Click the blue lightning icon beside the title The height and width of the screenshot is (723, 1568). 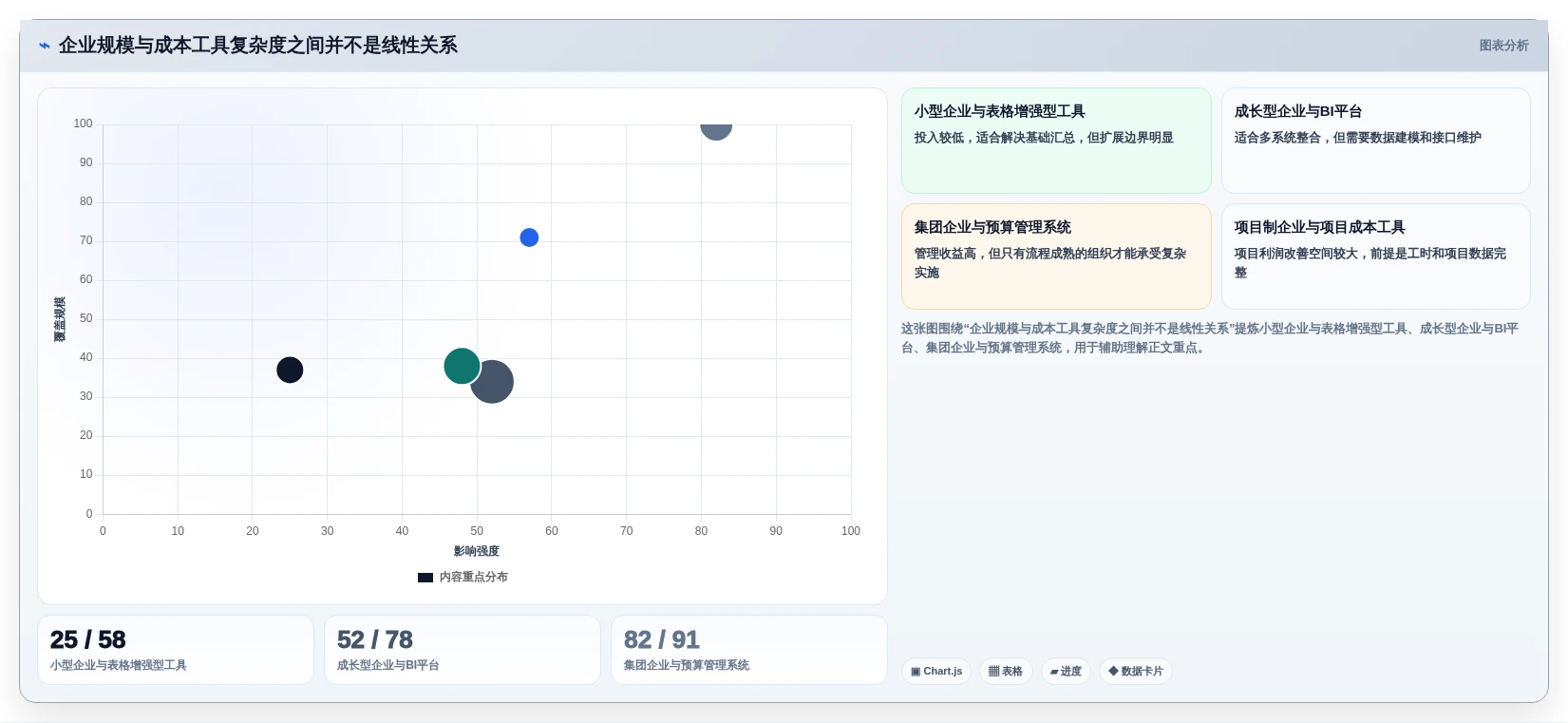tap(44, 46)
